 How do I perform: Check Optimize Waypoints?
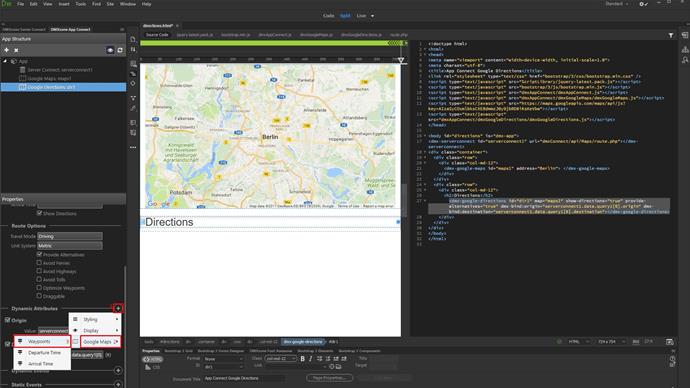39,288
